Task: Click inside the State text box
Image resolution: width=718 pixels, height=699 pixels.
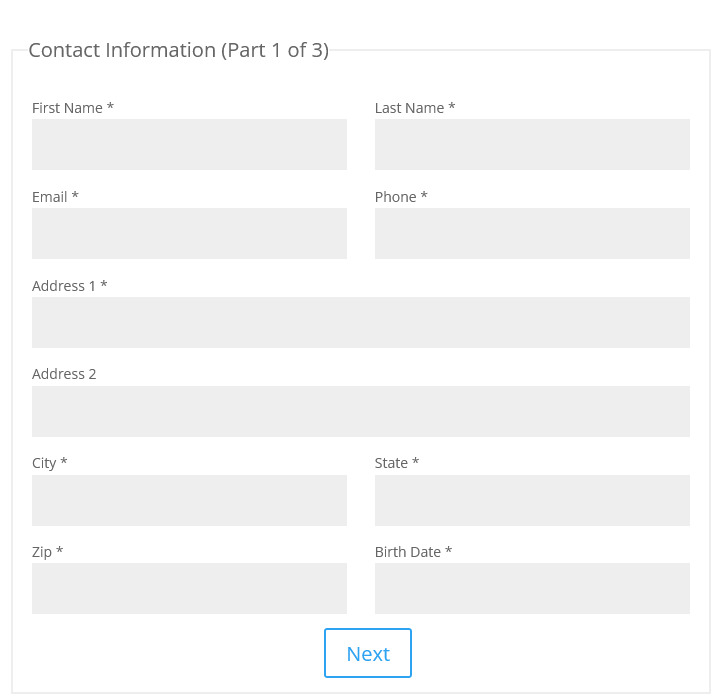Action: (x=532, y=500)
